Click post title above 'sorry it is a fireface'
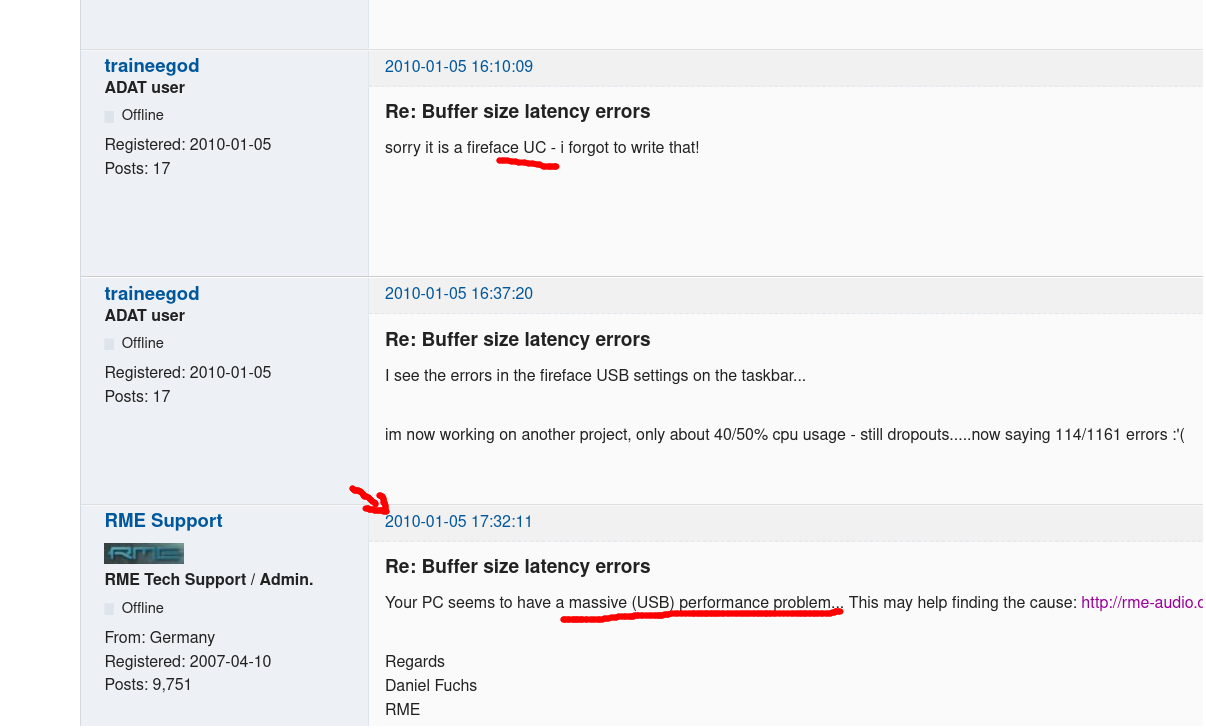 [x=518, y=112]
